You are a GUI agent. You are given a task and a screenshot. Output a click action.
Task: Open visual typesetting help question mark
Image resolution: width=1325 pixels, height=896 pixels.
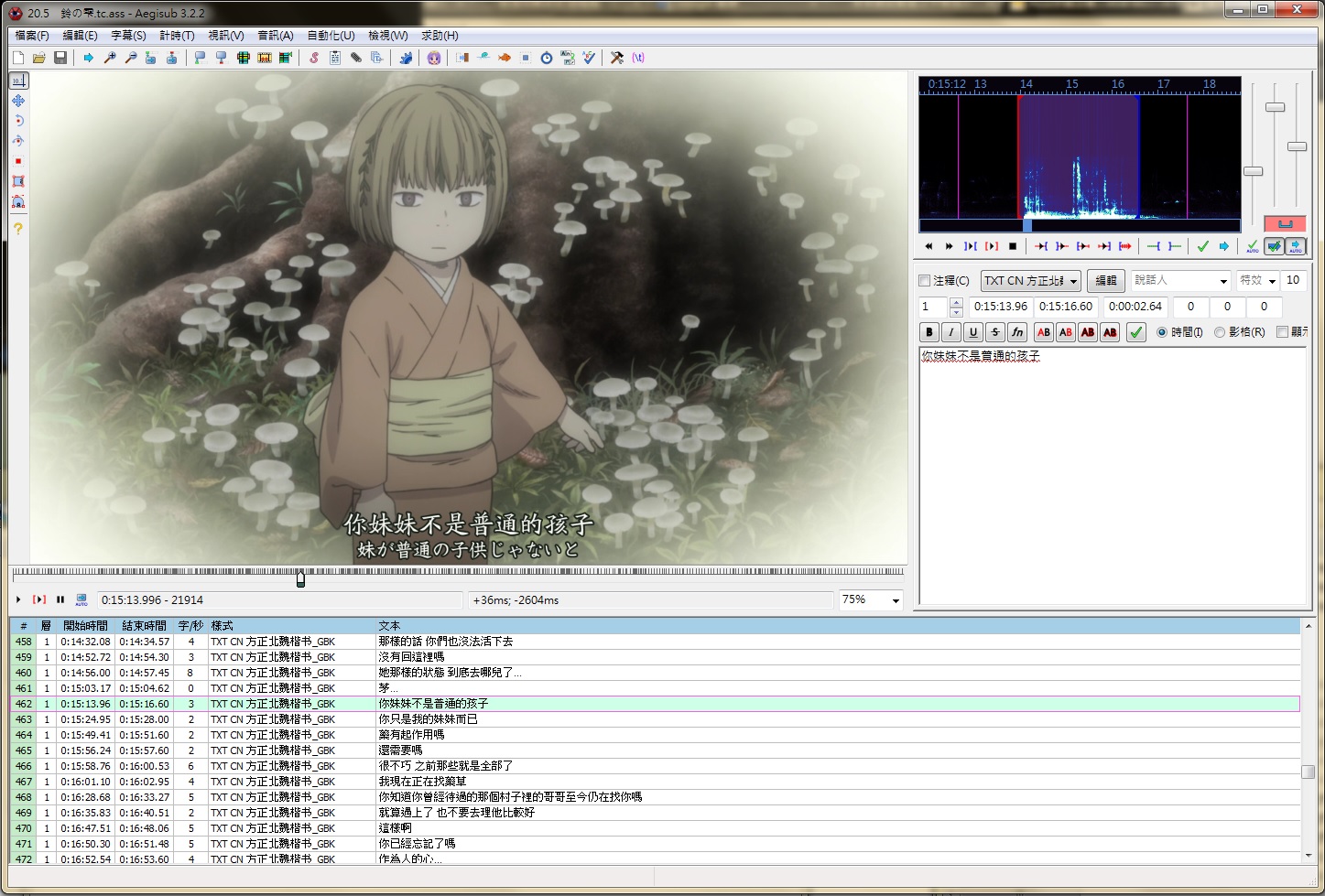click(x=18, y=228)
